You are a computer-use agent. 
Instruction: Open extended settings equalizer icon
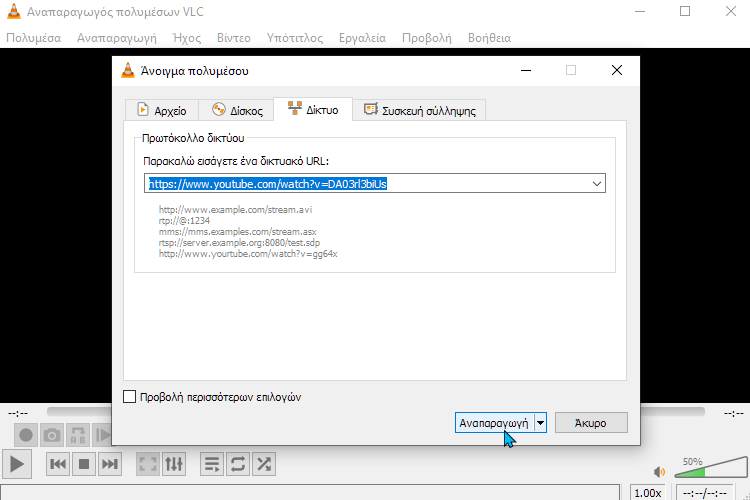[x=174, y=464]
